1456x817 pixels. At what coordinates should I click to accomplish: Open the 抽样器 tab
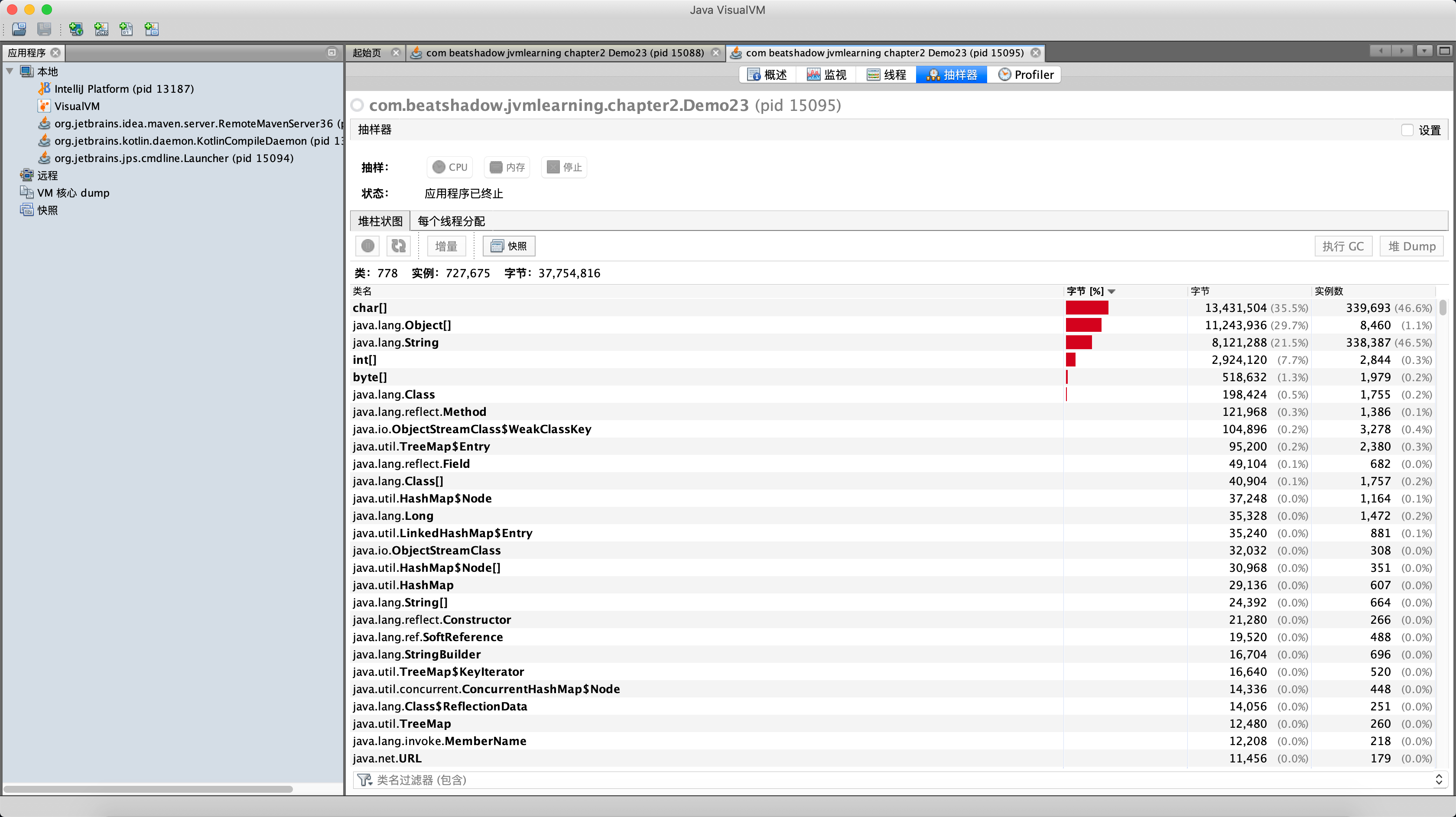click(x=952, y=75)
